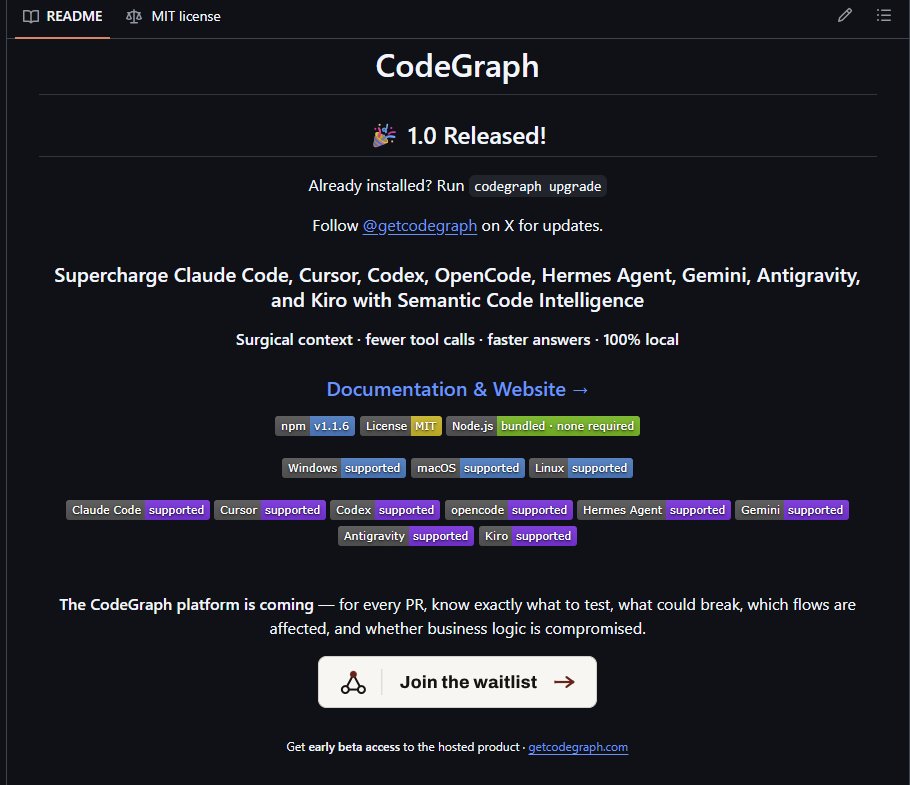Screen dimensions: 910x785
Task: Click the Kiro supported badge
Action: pos(528,536)
